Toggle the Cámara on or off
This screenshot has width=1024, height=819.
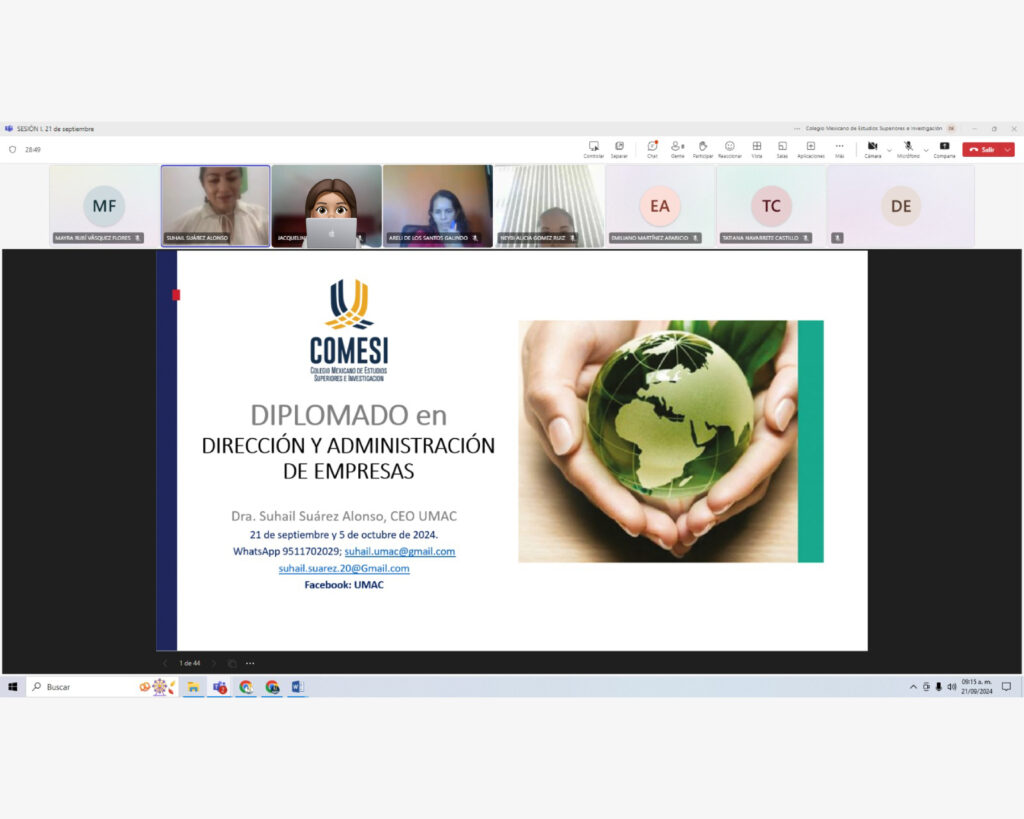872,149
